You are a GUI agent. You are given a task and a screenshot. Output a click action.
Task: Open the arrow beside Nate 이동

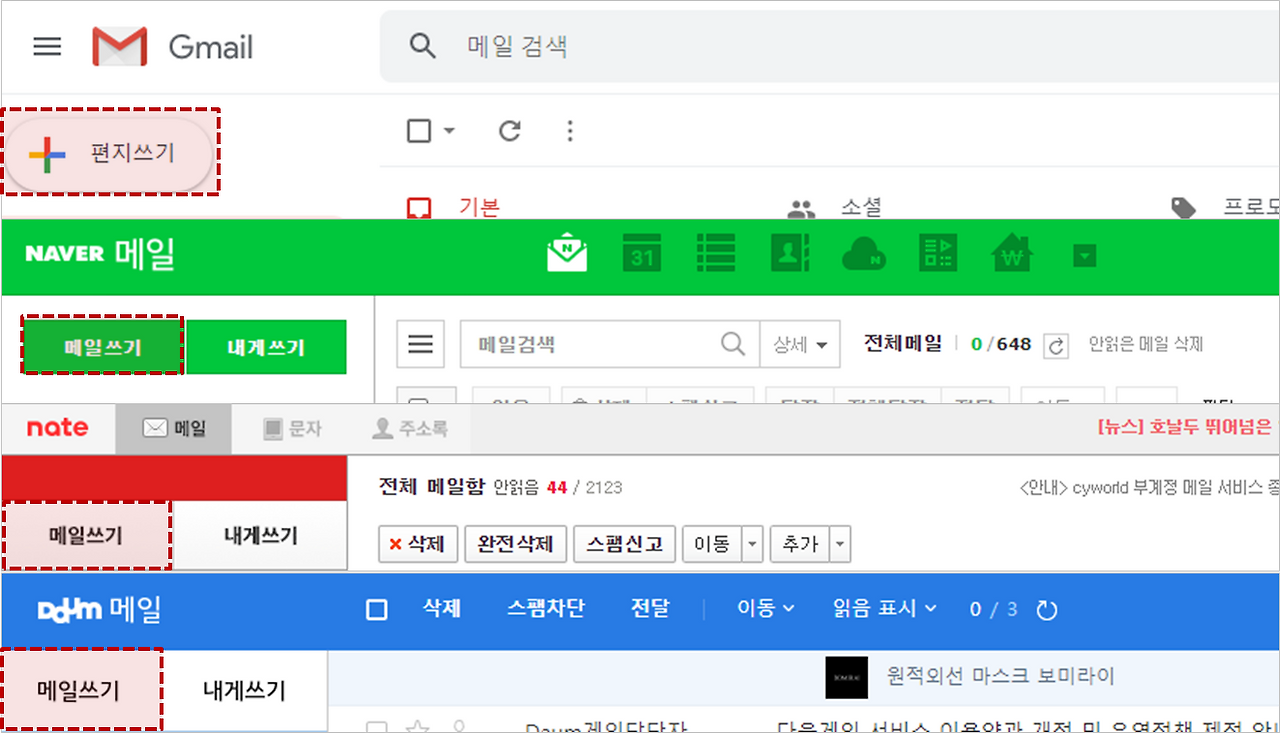coord(754,545)
